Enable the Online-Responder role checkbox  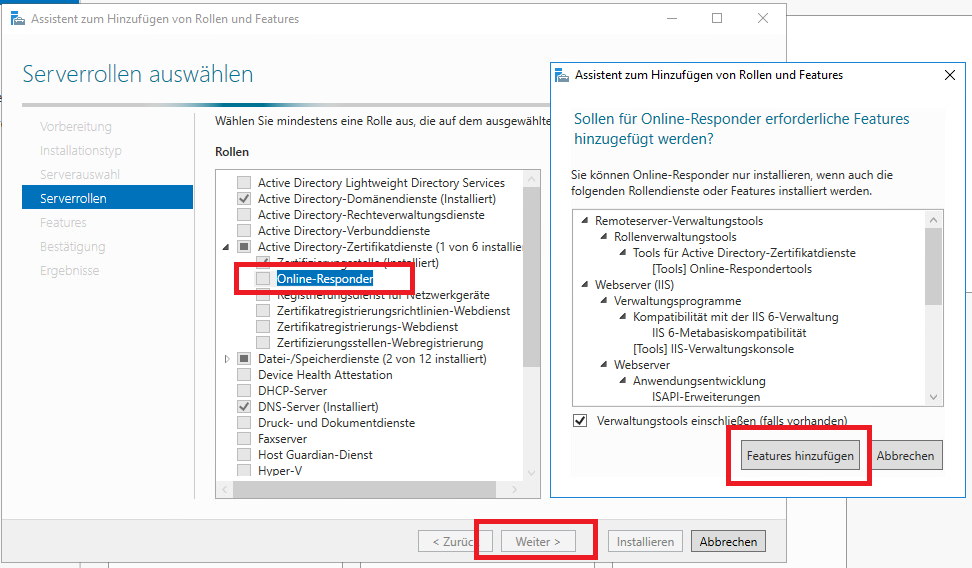pos(263,279)
